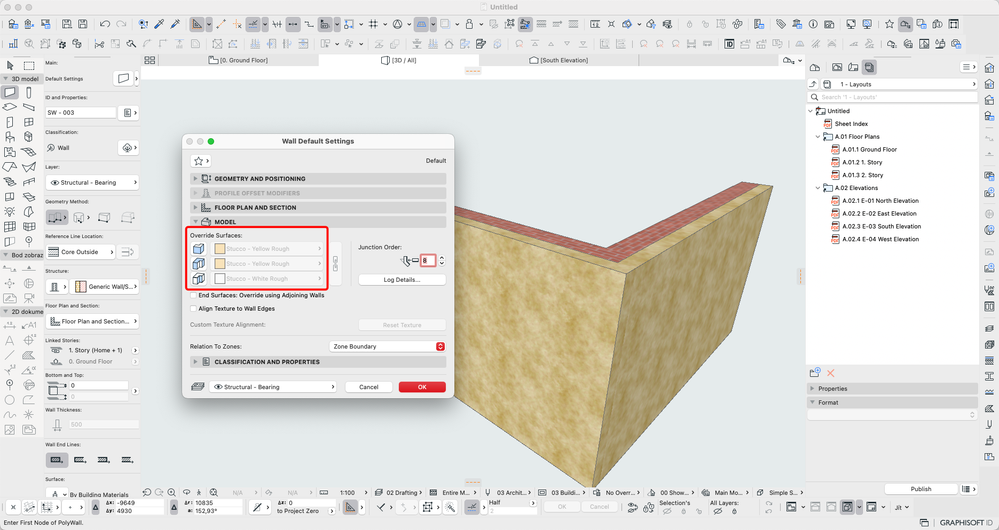
Task: Switch to the South Elevation tab
Action: point(559,60)
